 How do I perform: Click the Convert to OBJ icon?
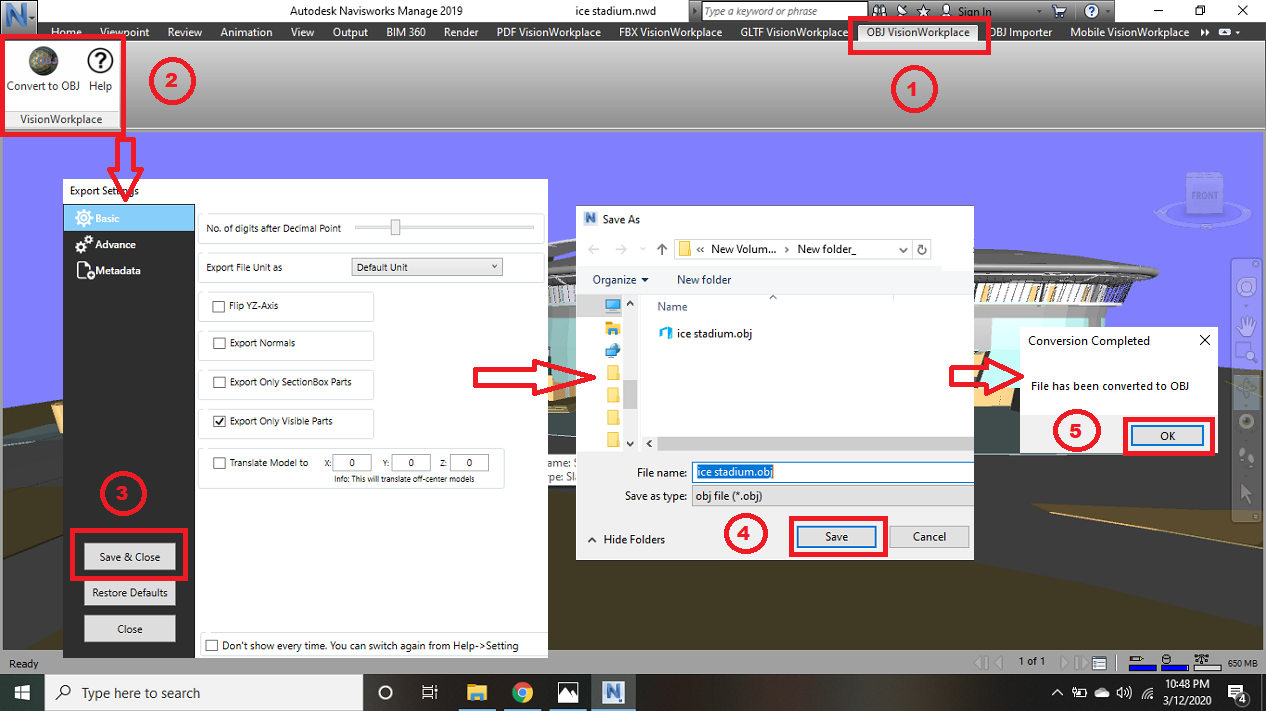43,62
